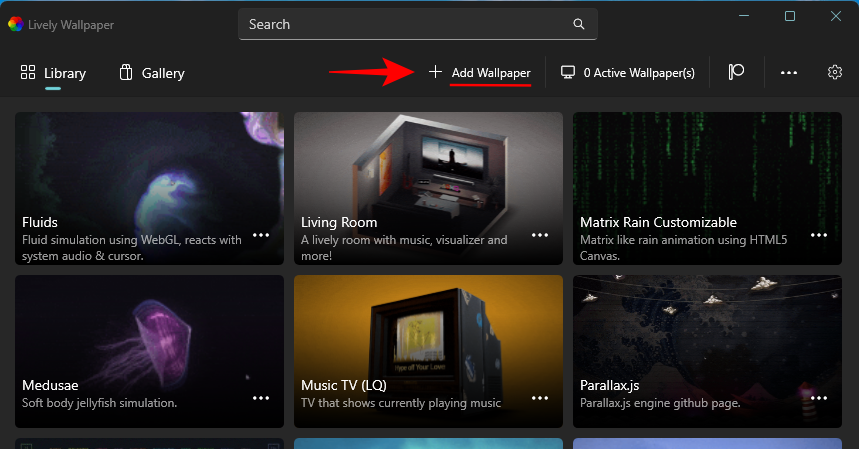
Task: Open options menu for Living Room wallpaper
Action: [x=540, y=235]
